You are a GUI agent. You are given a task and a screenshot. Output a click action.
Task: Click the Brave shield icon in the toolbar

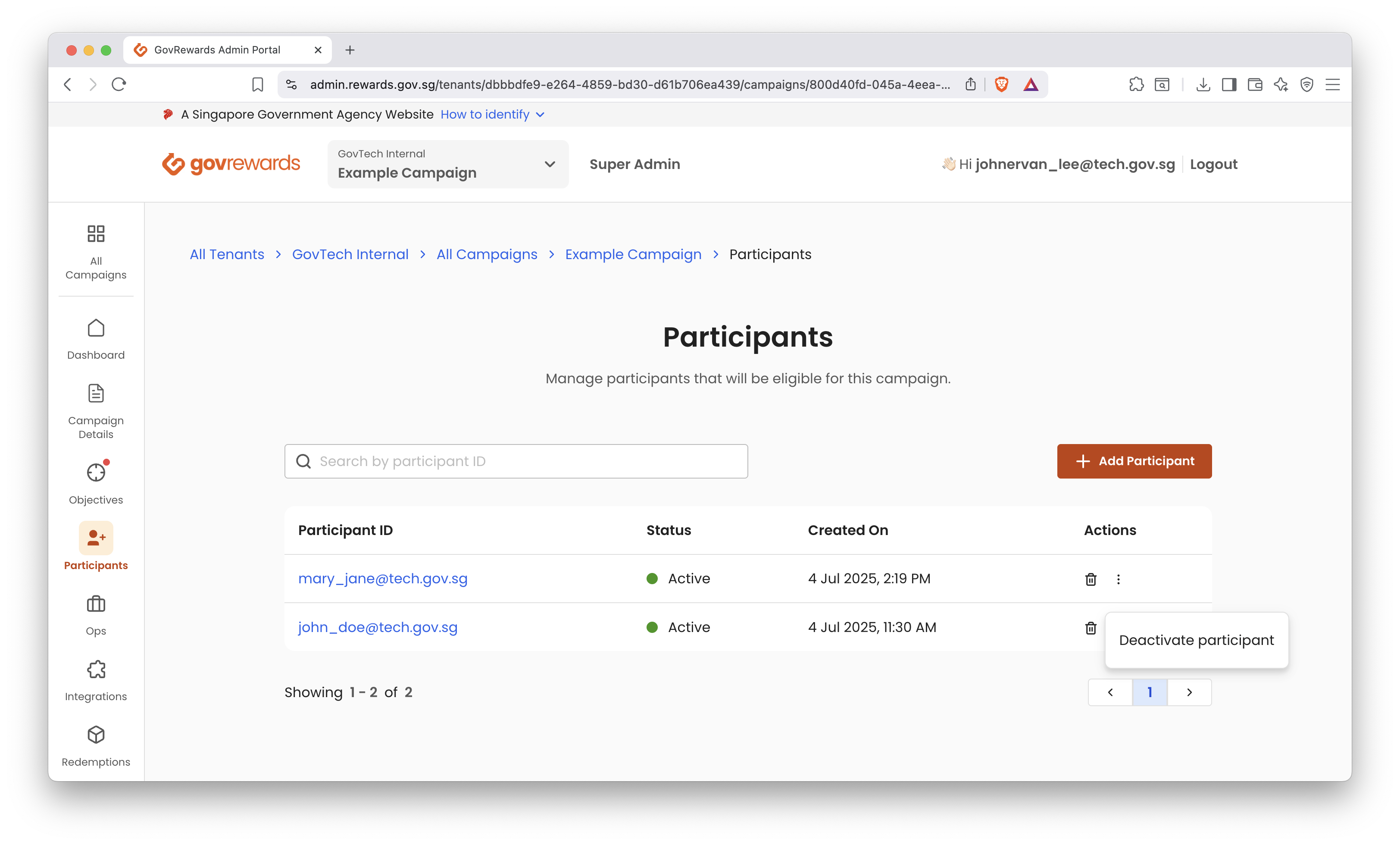[1001, 84]
